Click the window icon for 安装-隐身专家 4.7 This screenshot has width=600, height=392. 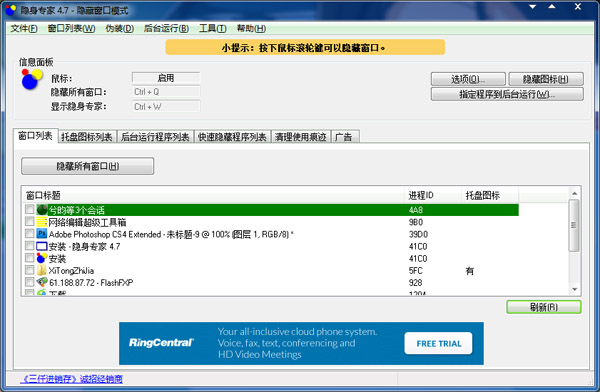coord(42,246)
